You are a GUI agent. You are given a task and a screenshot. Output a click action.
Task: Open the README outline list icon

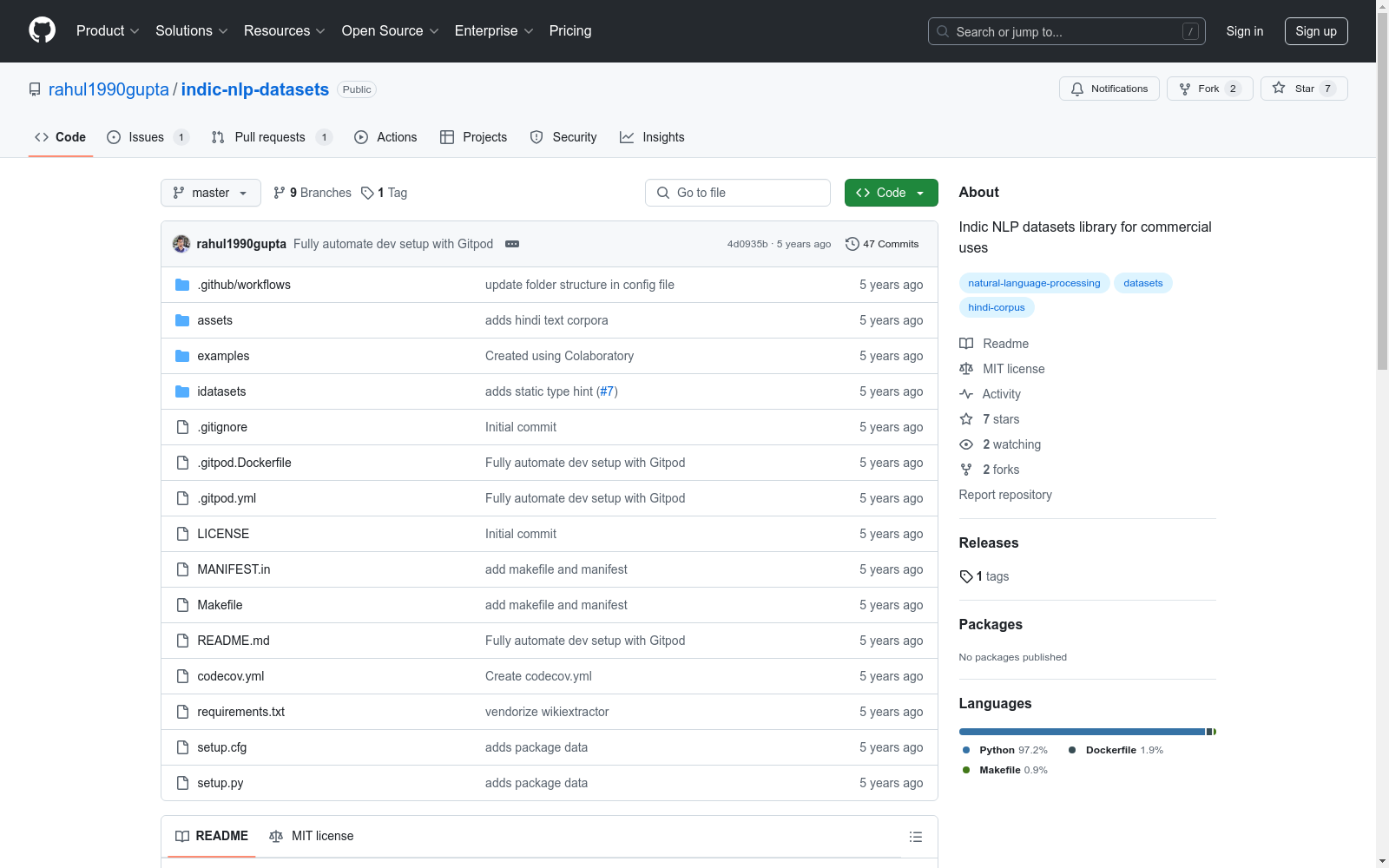click(916, 837)
